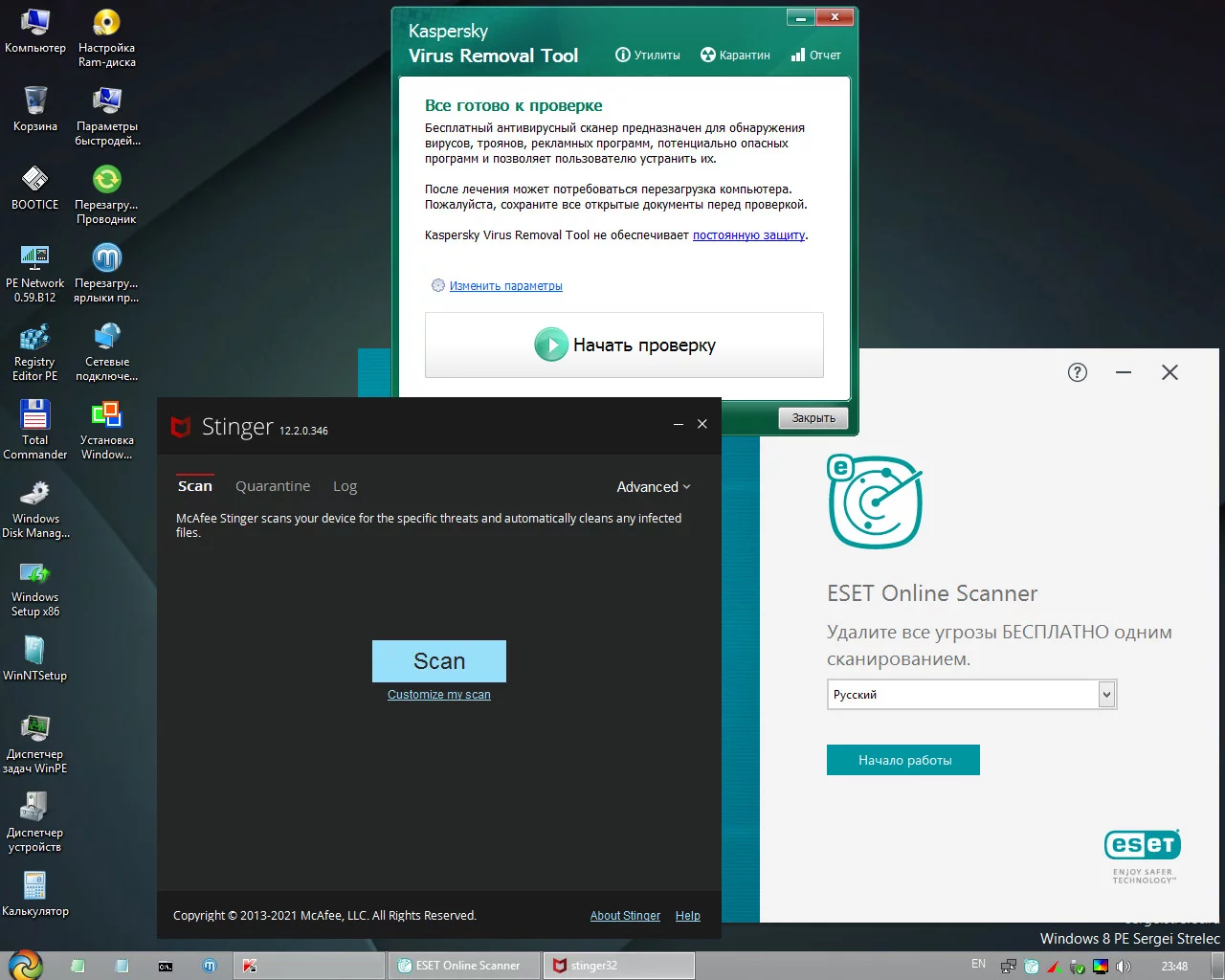Click the 23:48 clock in the tray

pos(1174,967)
